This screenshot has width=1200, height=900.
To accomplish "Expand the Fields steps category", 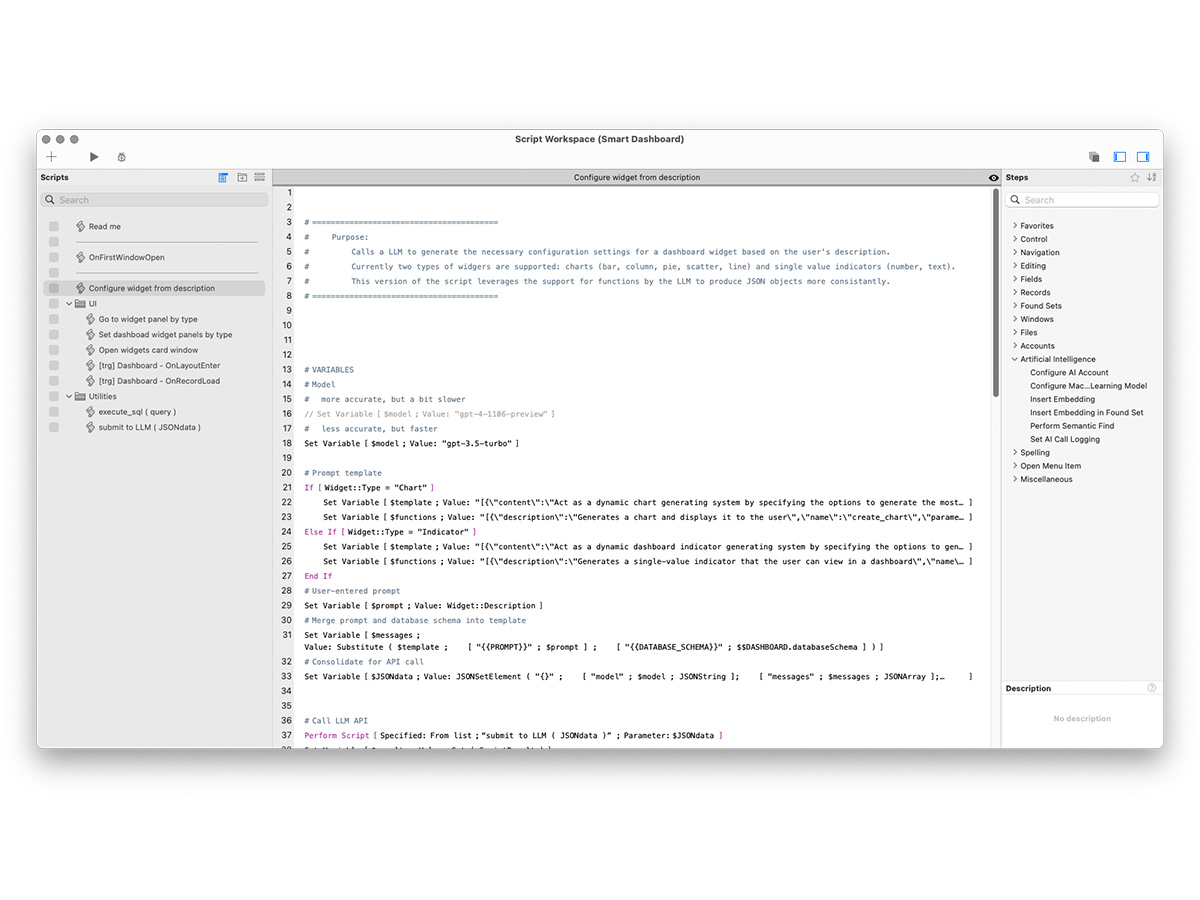I will [1015, 279].
